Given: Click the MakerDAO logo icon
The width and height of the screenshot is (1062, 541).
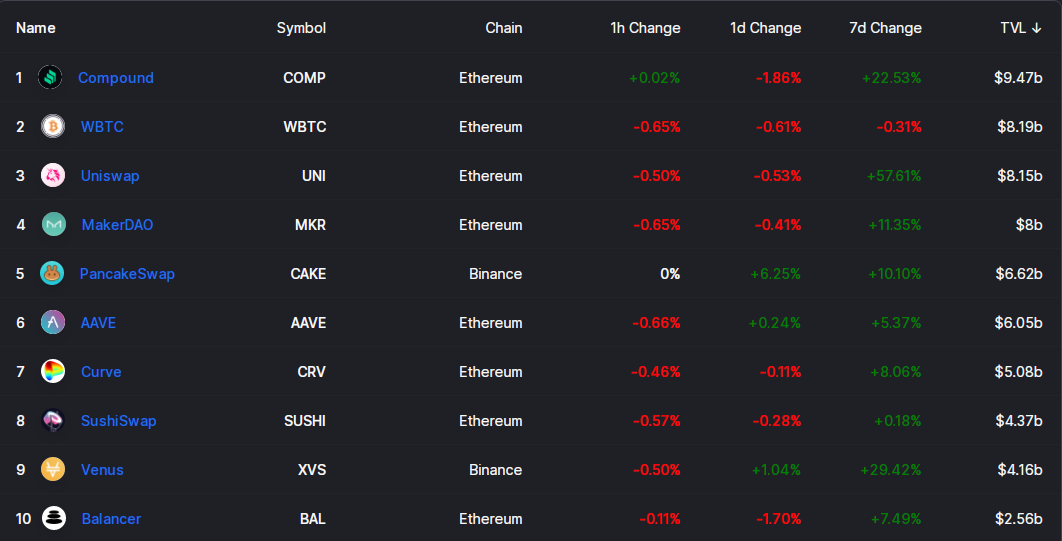Looking at the screenshot, I should [54, 224].
